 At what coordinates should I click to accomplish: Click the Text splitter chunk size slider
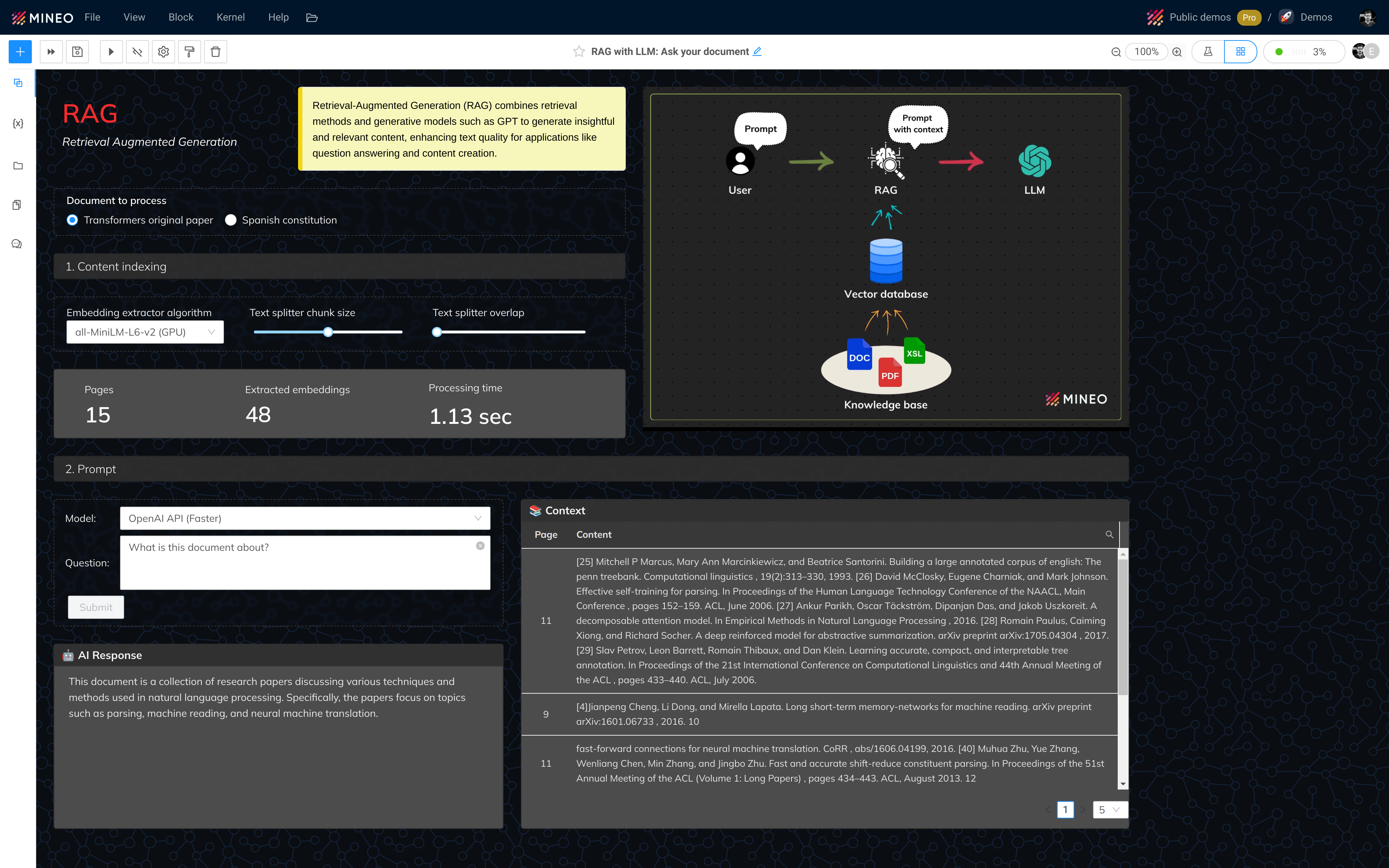coord(328,332)
